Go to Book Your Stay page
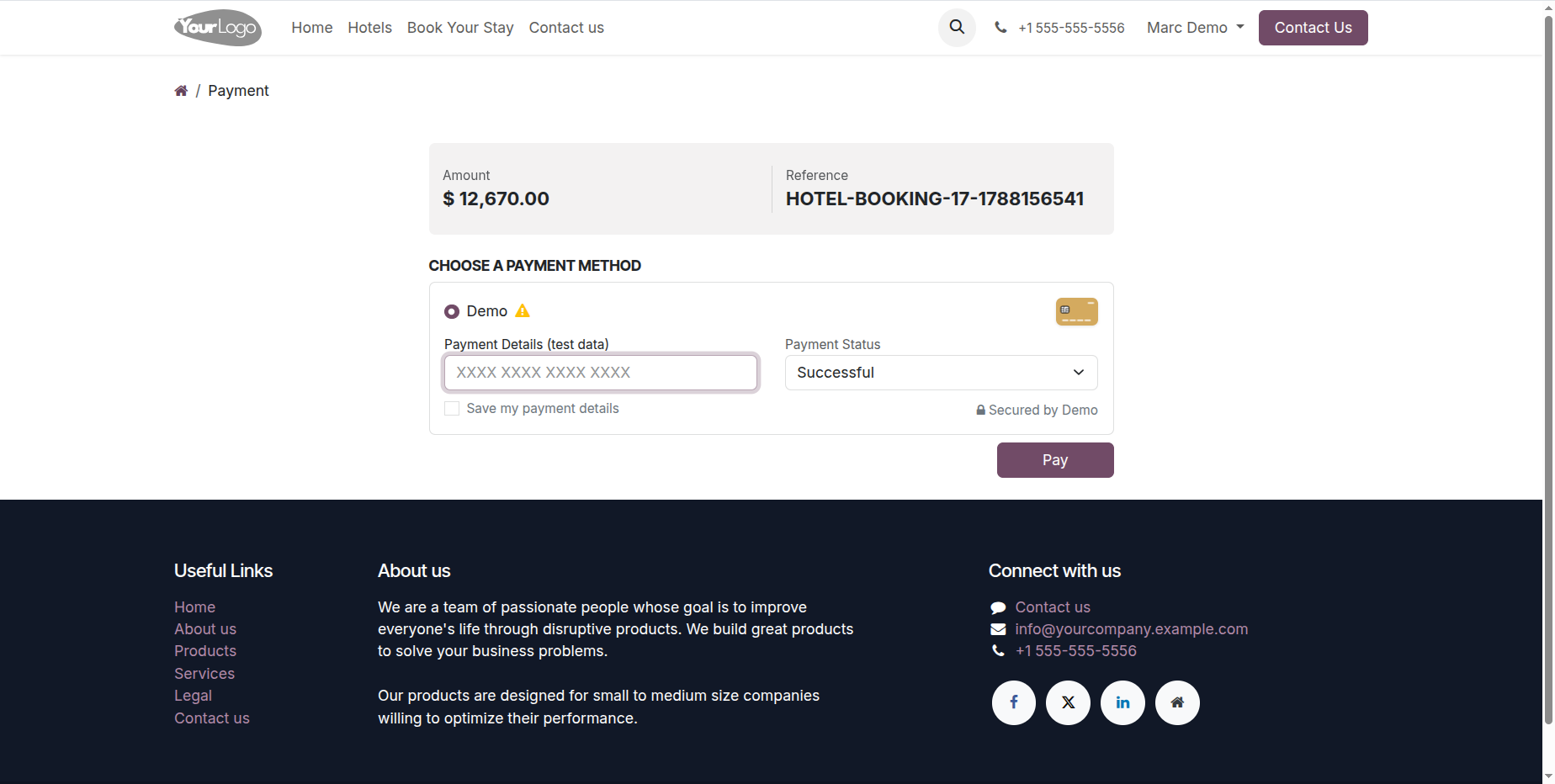This screenshot has width=1555, height=784. click(x=460, y=28)
